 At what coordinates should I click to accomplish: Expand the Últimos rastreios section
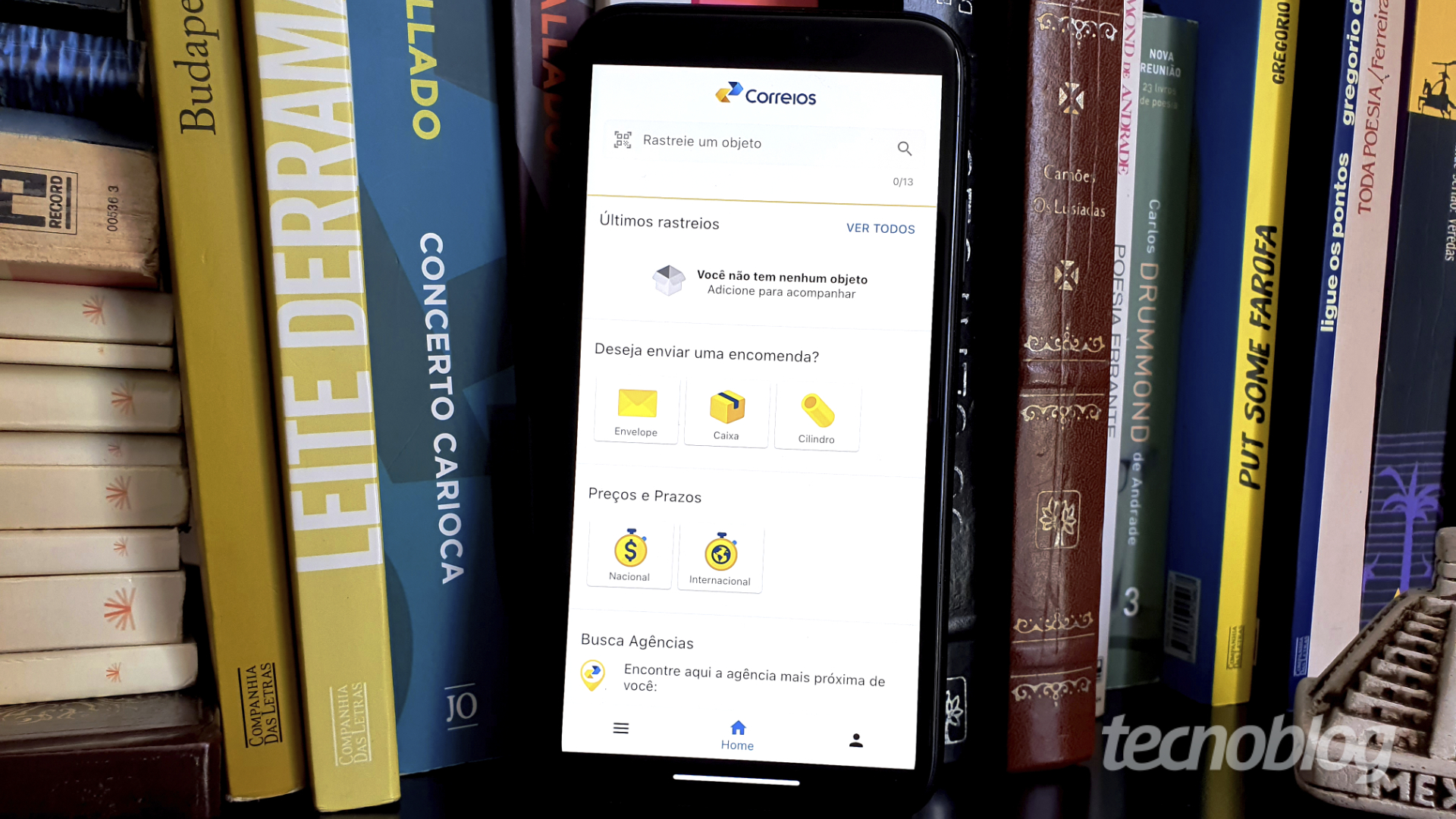pyautogui.click(x=879, y=228)
